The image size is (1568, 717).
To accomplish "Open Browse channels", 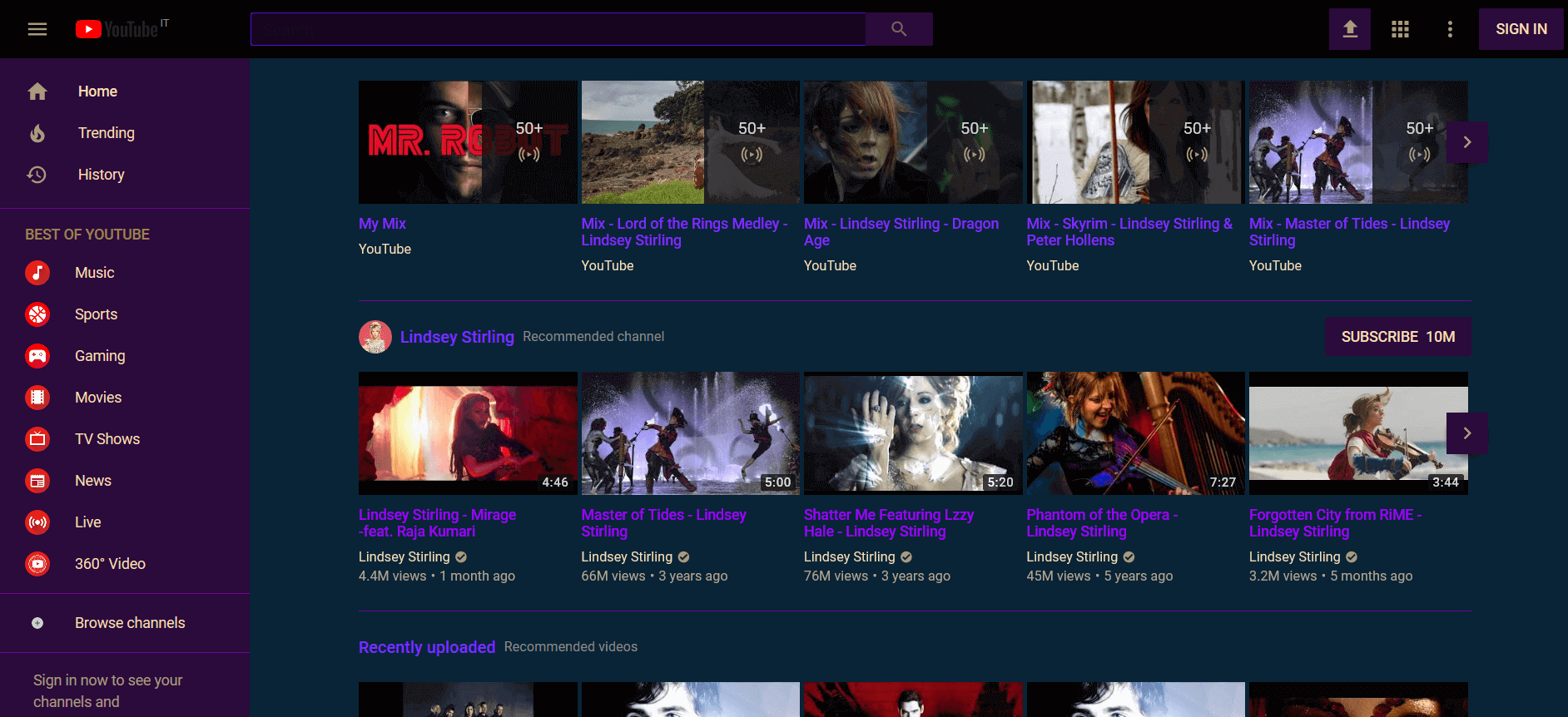I will click(x=125, y=623).
